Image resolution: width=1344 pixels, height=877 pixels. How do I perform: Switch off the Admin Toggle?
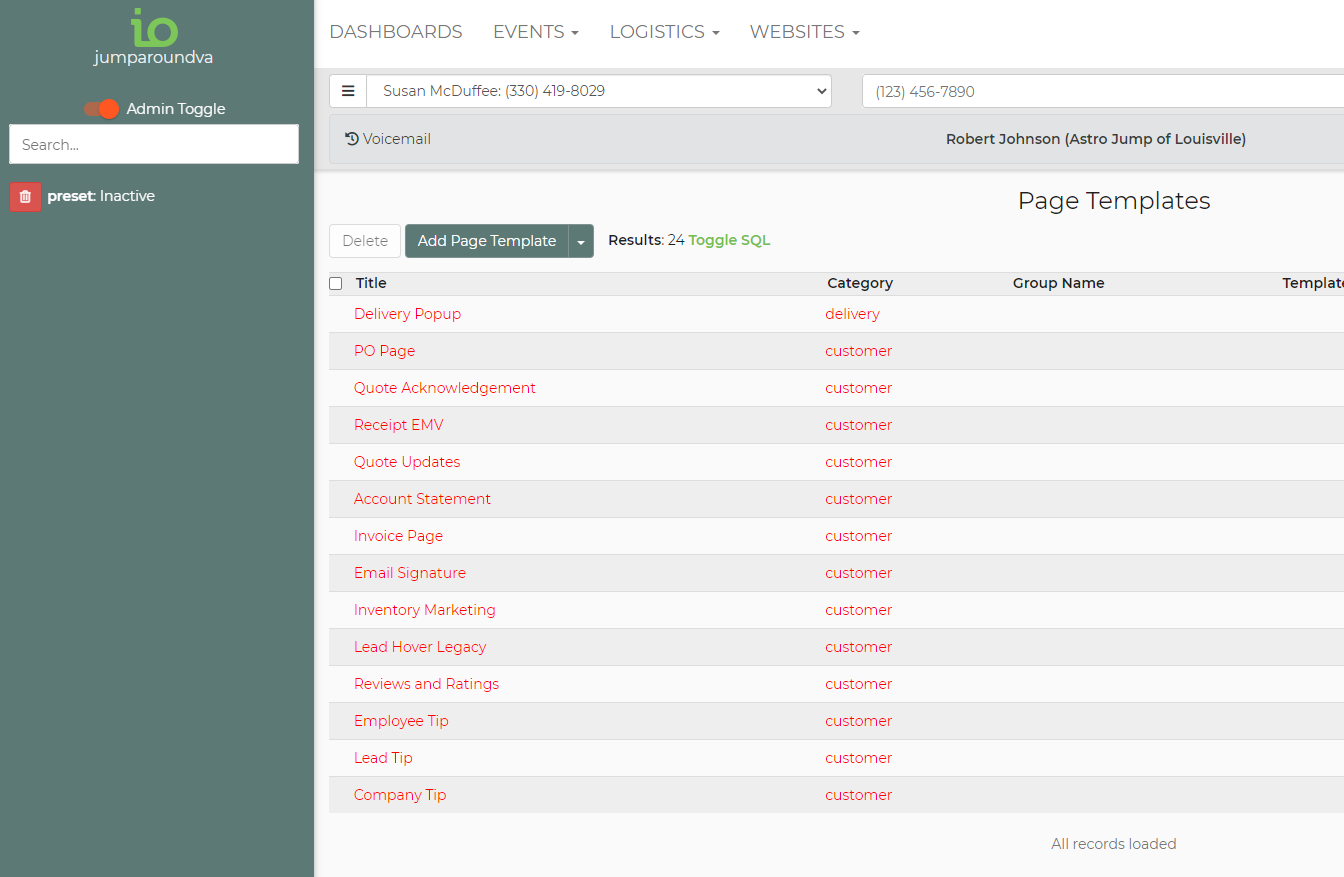pos(102,109)
